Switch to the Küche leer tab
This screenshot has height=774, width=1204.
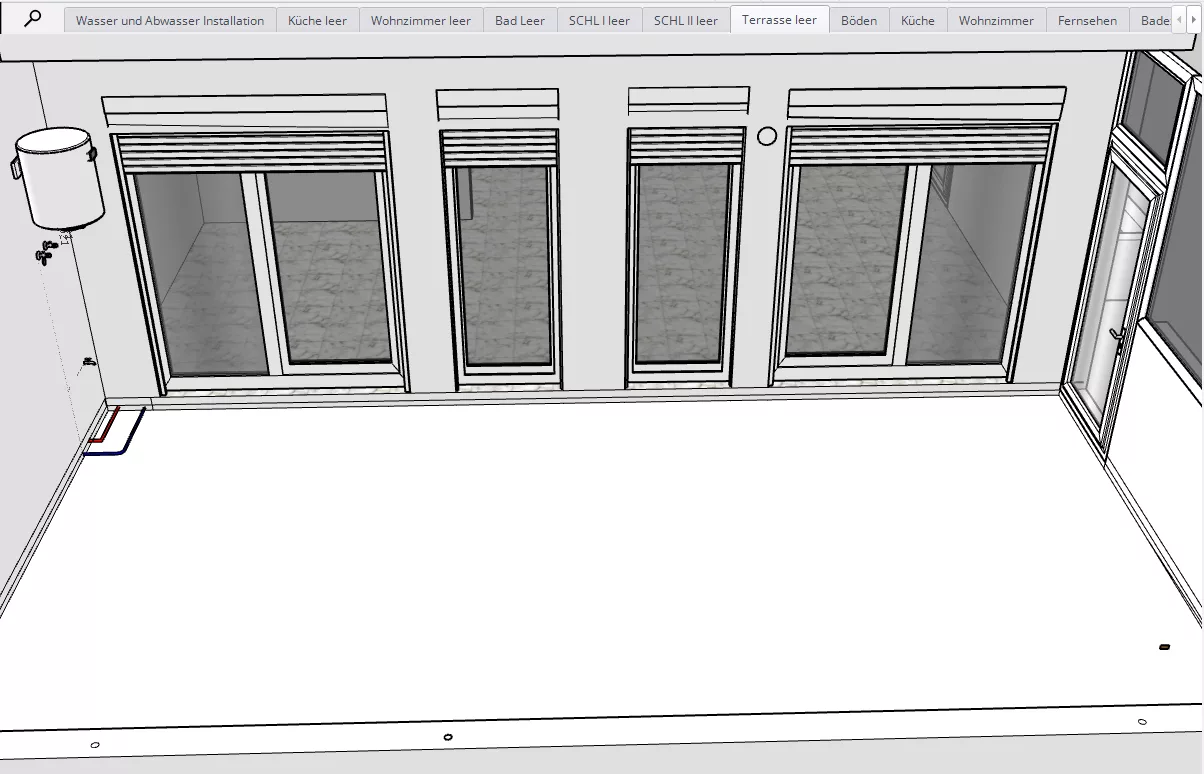coord(317,20)
